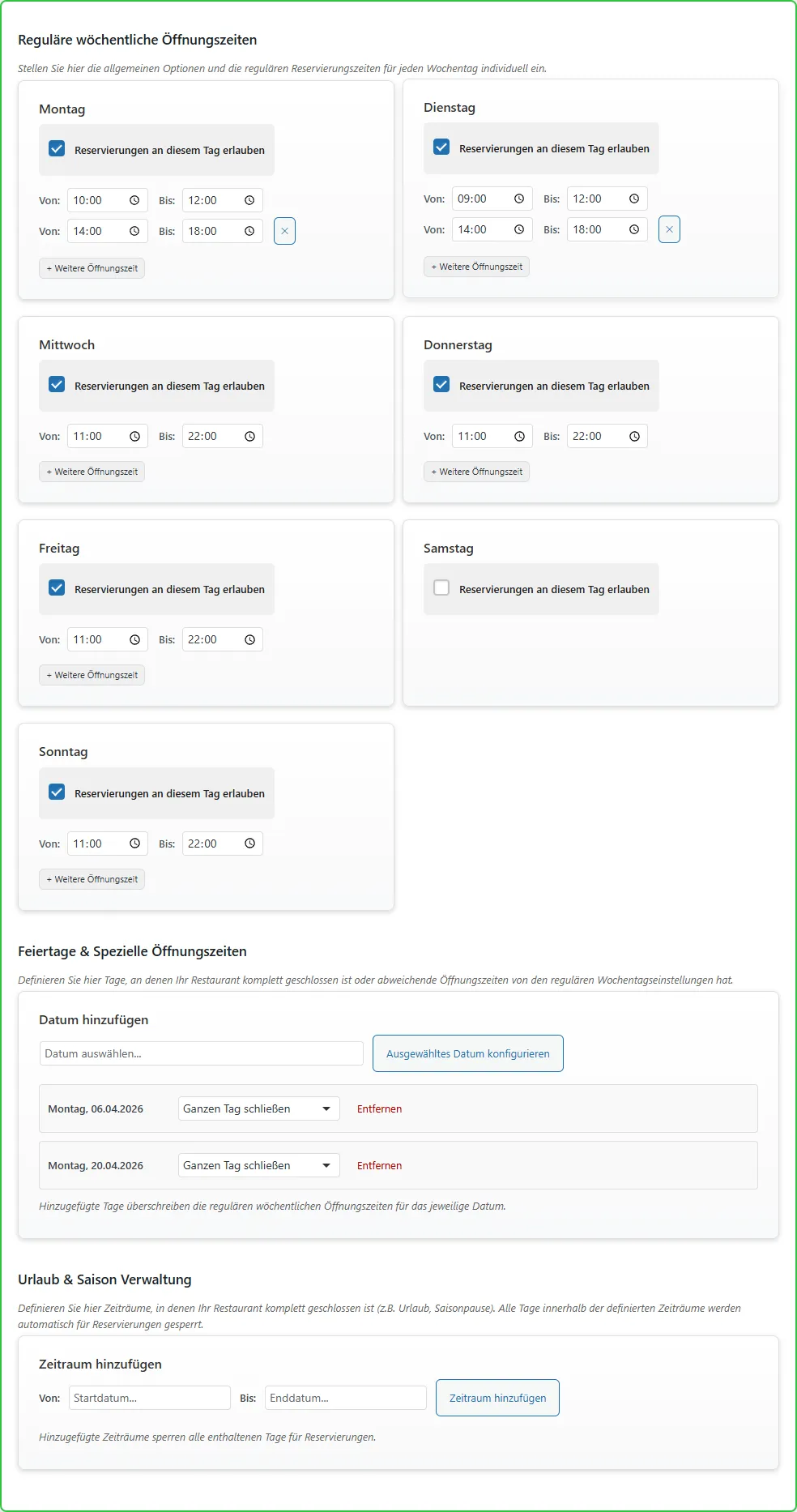Click Entfernen for Montag, 20.04.2026
Screen dimensions: 797x1512
click(379, 1165)
